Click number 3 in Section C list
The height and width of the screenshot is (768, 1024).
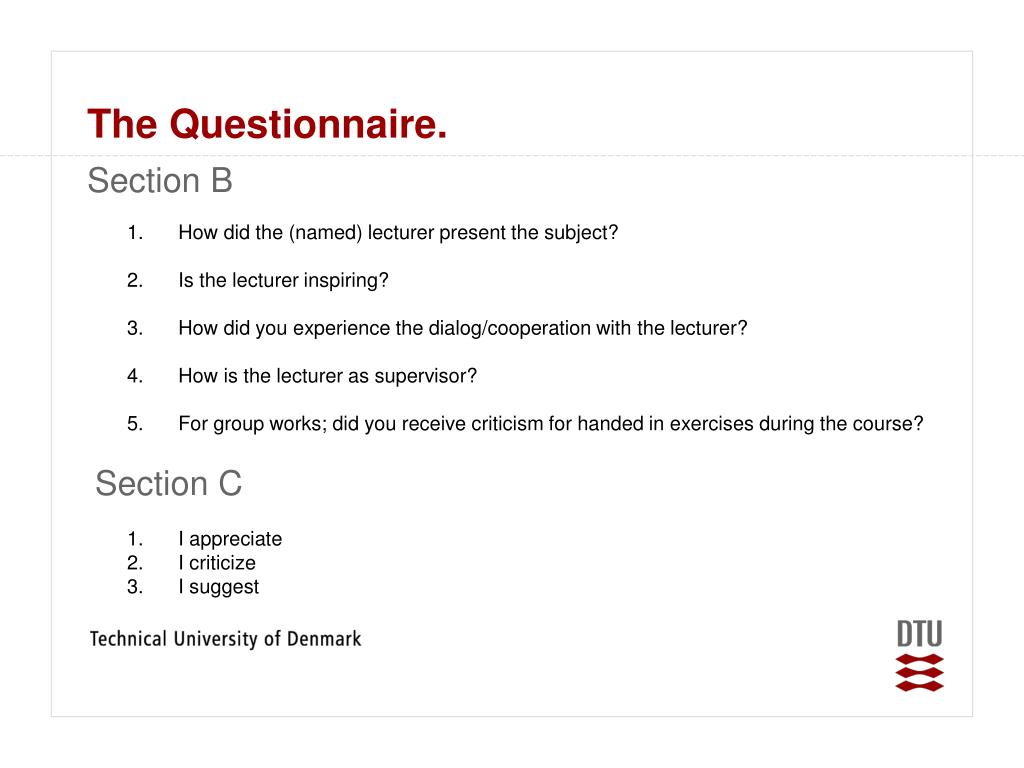click(135, 587)
